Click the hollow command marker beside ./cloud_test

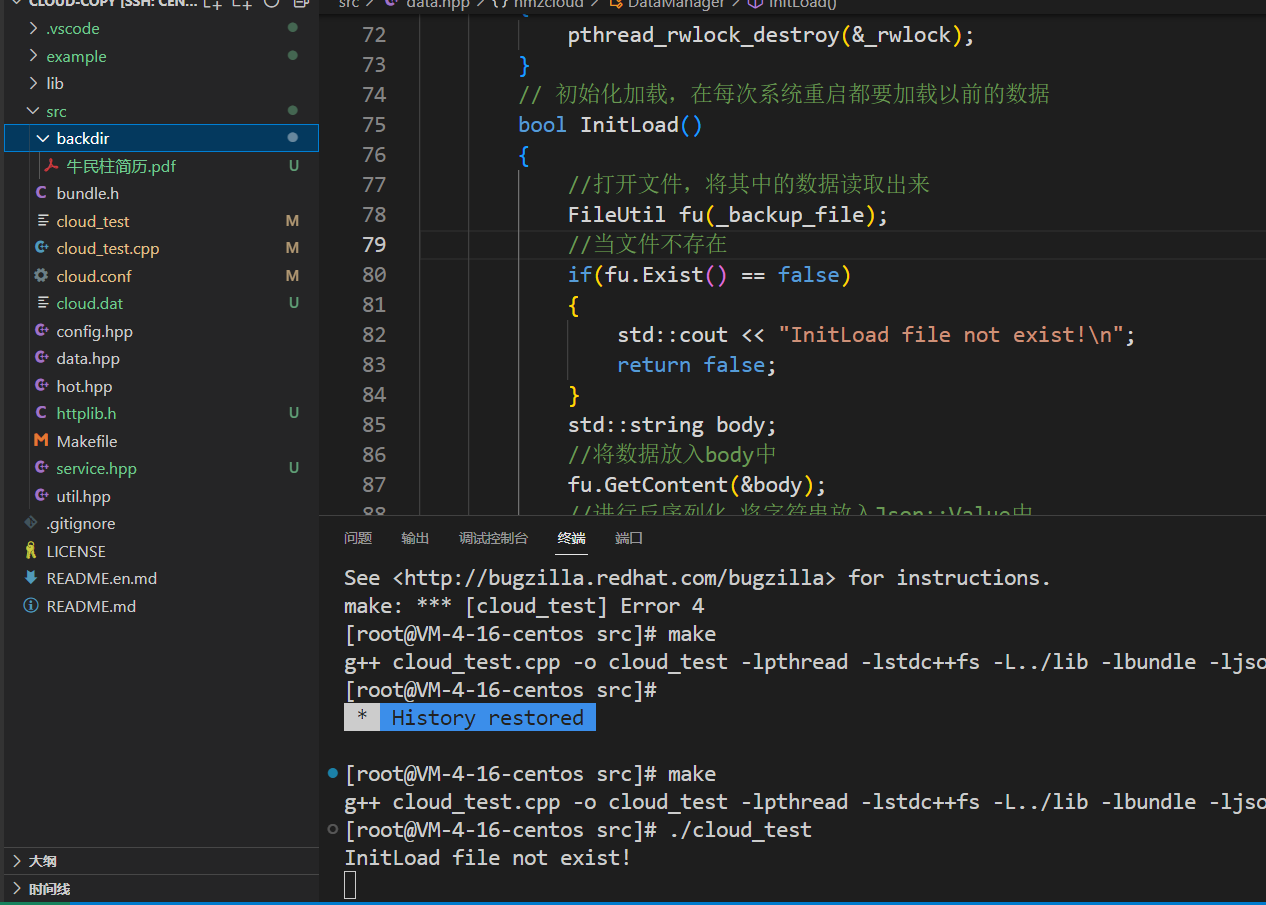pyautogui.click(x=332, y=829)
